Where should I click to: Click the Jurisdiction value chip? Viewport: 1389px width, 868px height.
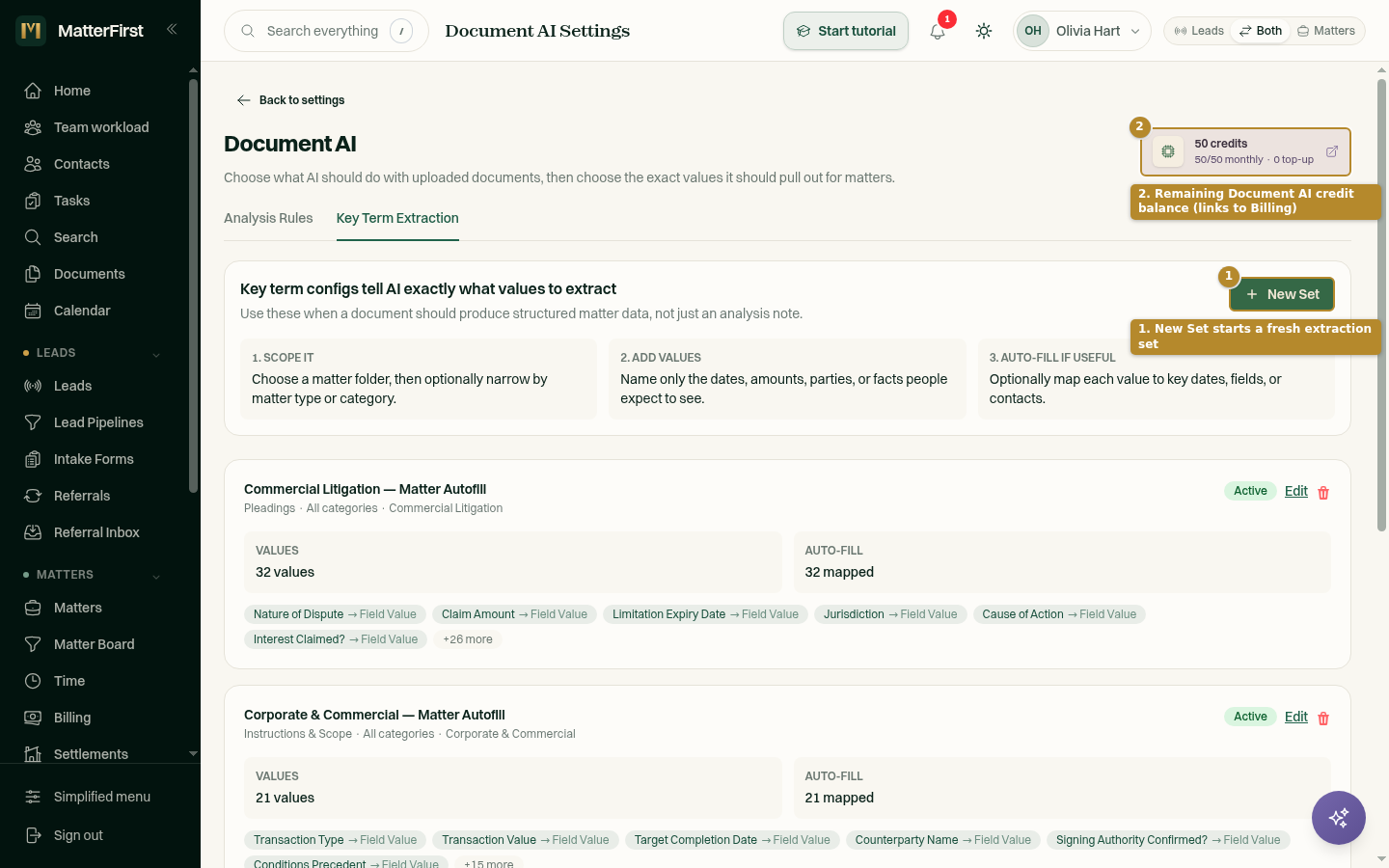pos(890,614)
